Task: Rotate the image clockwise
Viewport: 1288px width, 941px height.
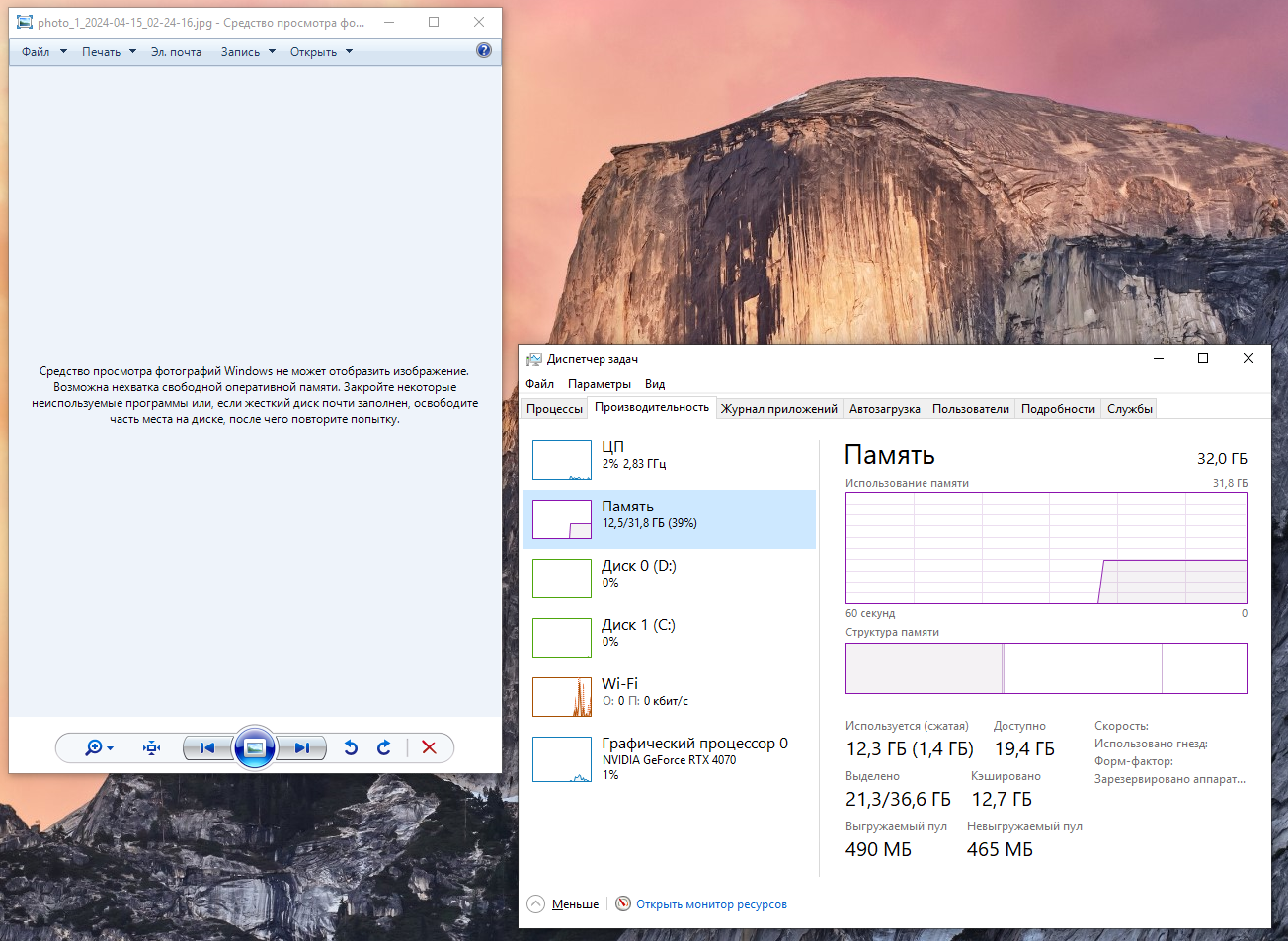Action: [x=384, y=748]
